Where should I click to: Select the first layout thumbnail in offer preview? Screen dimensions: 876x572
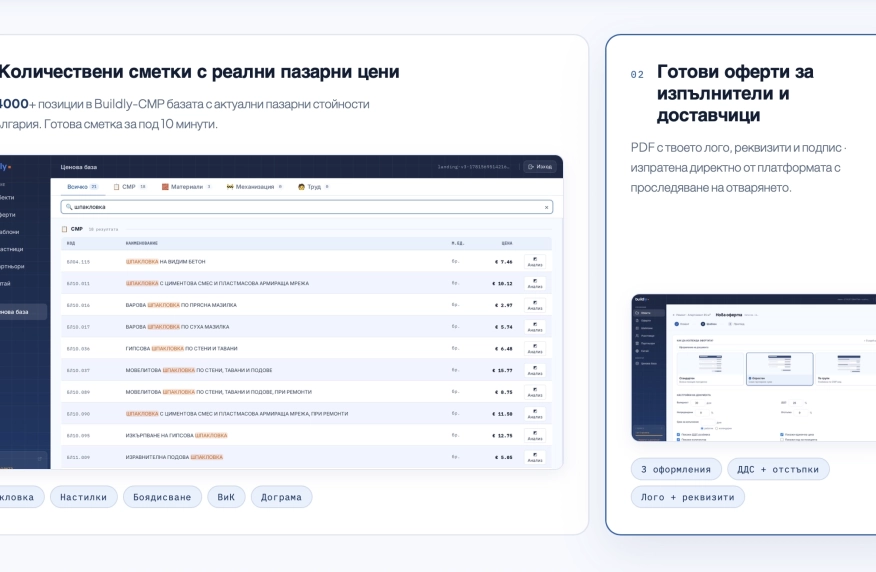click(x=710, y=369)
